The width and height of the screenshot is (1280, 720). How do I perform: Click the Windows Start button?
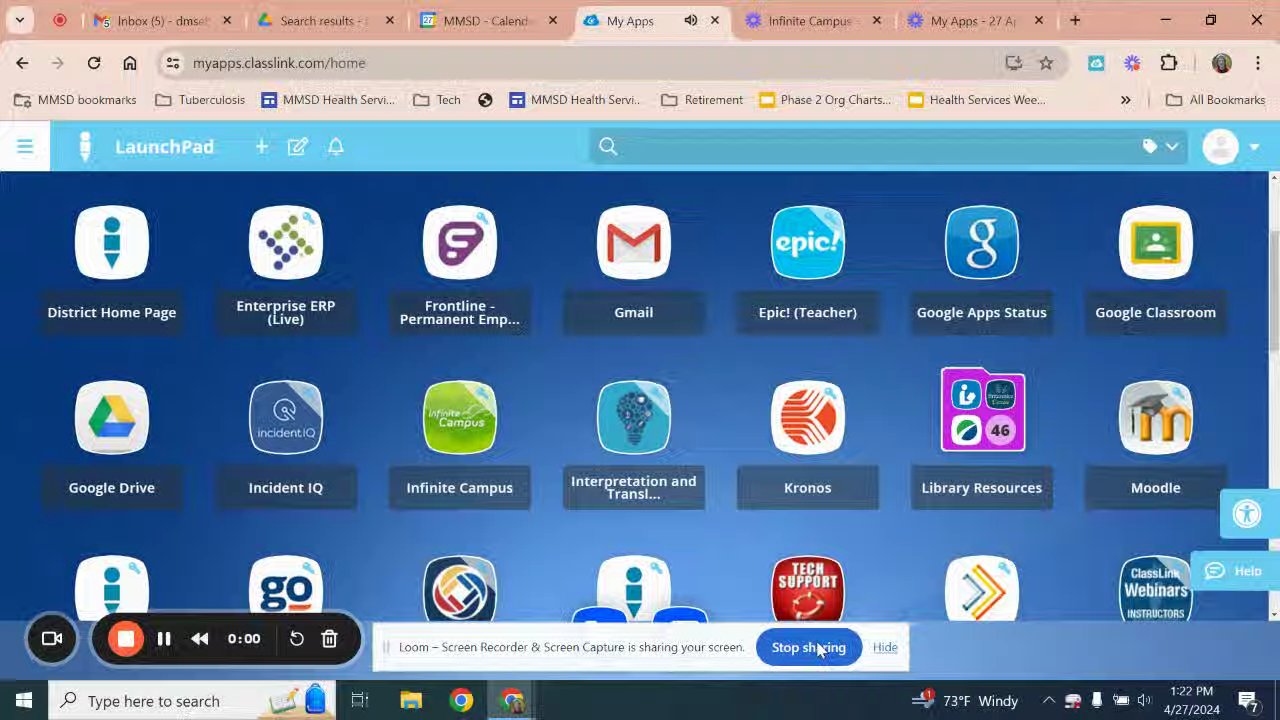[x=24, y=701]
